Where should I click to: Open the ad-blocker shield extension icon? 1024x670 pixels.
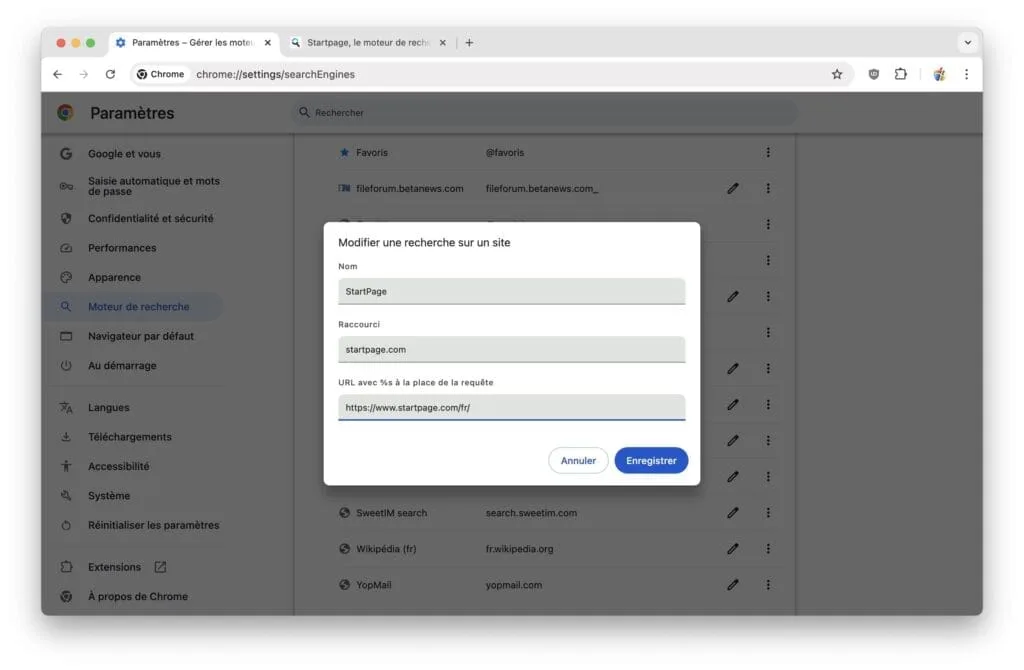[872, 74]
